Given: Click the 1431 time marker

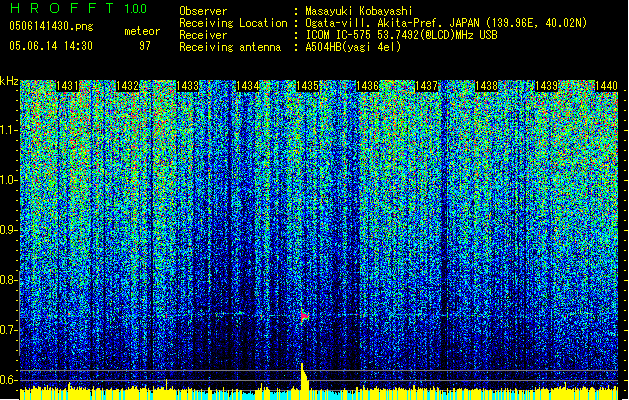Looking at the screenshot, I should (67, 86).
